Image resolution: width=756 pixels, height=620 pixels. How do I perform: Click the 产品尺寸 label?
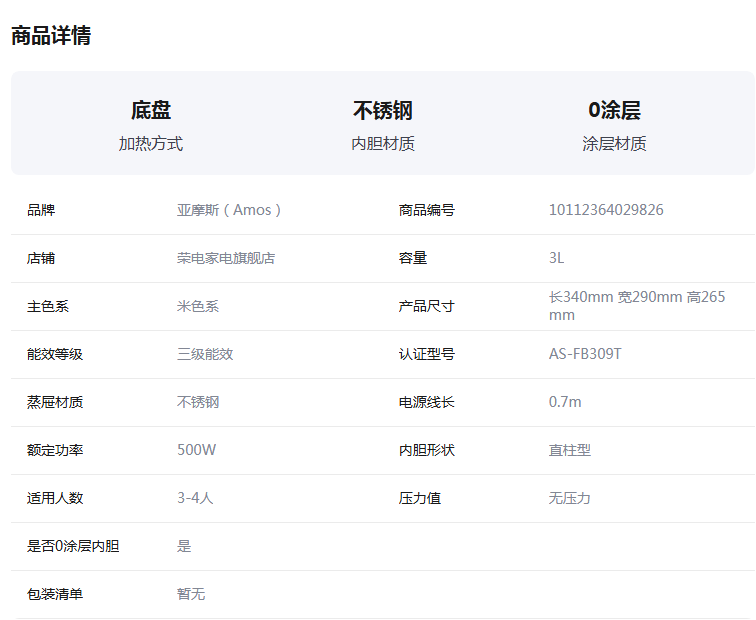(x=426, y=306)
